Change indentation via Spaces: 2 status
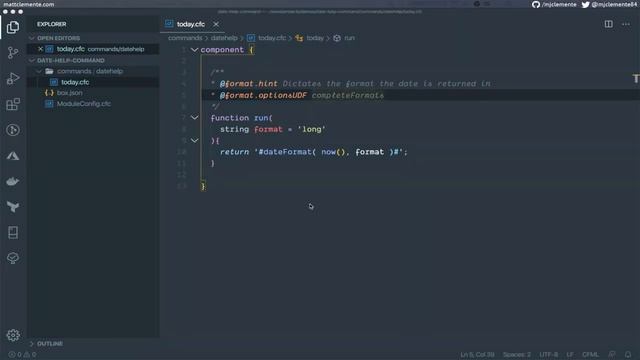This screenshot has height=360, width=640. pyautogui.click(x=517, y=355)
